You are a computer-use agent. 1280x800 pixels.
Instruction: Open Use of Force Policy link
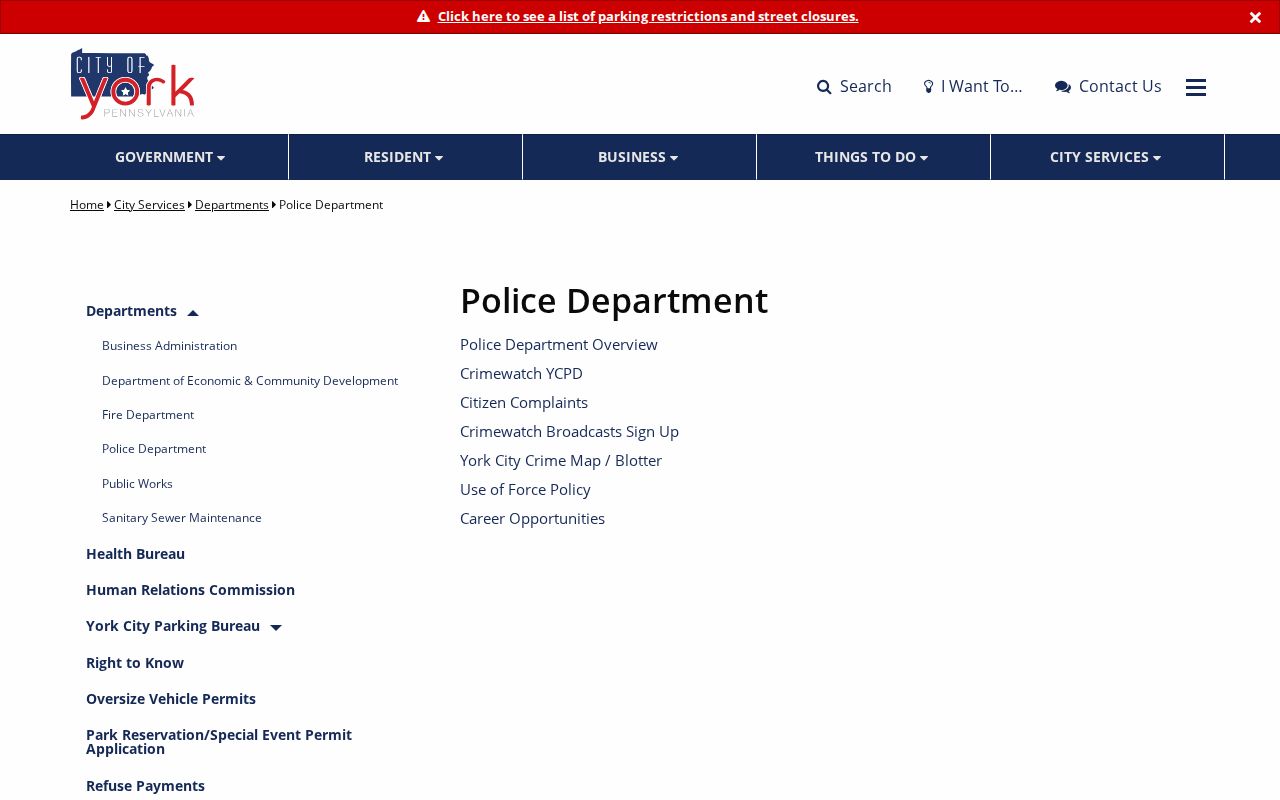pyautogui.click(x=525, y=489)
